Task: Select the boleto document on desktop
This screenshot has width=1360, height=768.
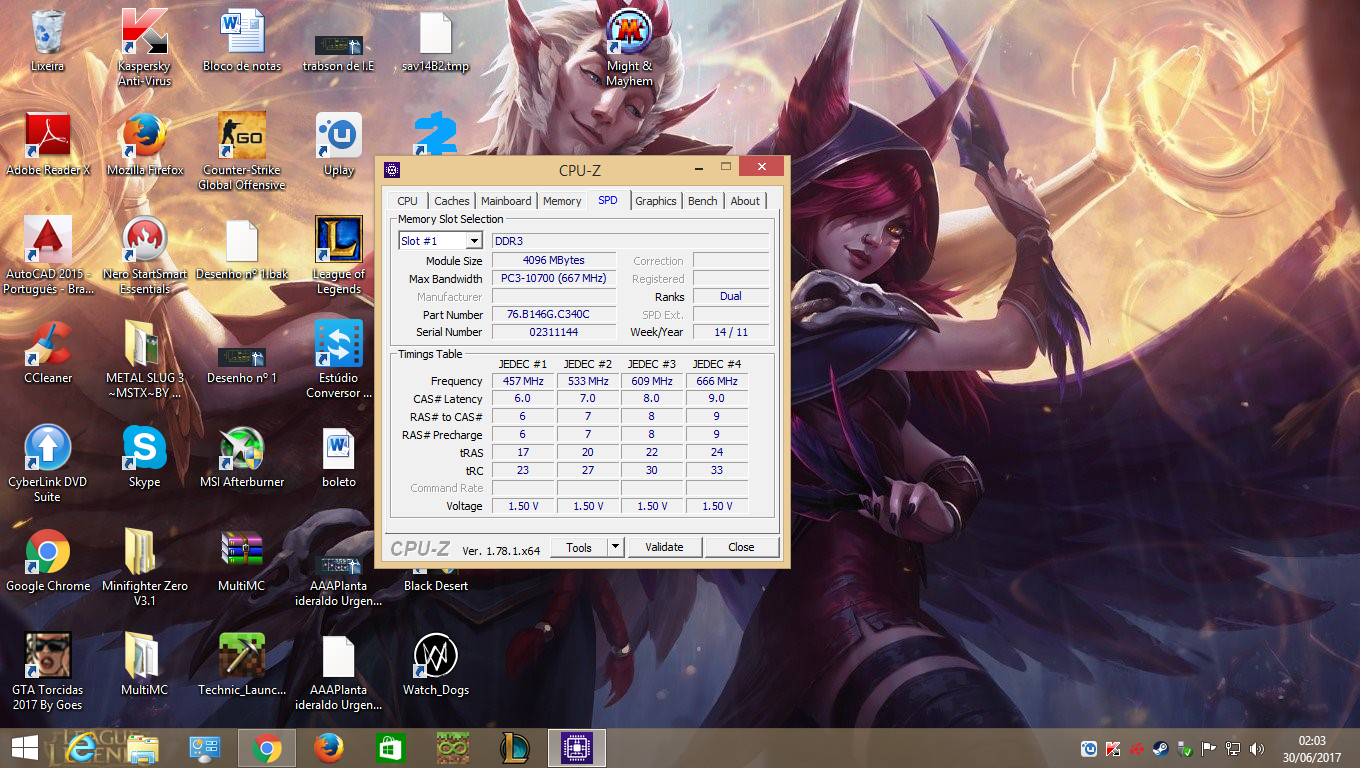Action: pos(338,457)
